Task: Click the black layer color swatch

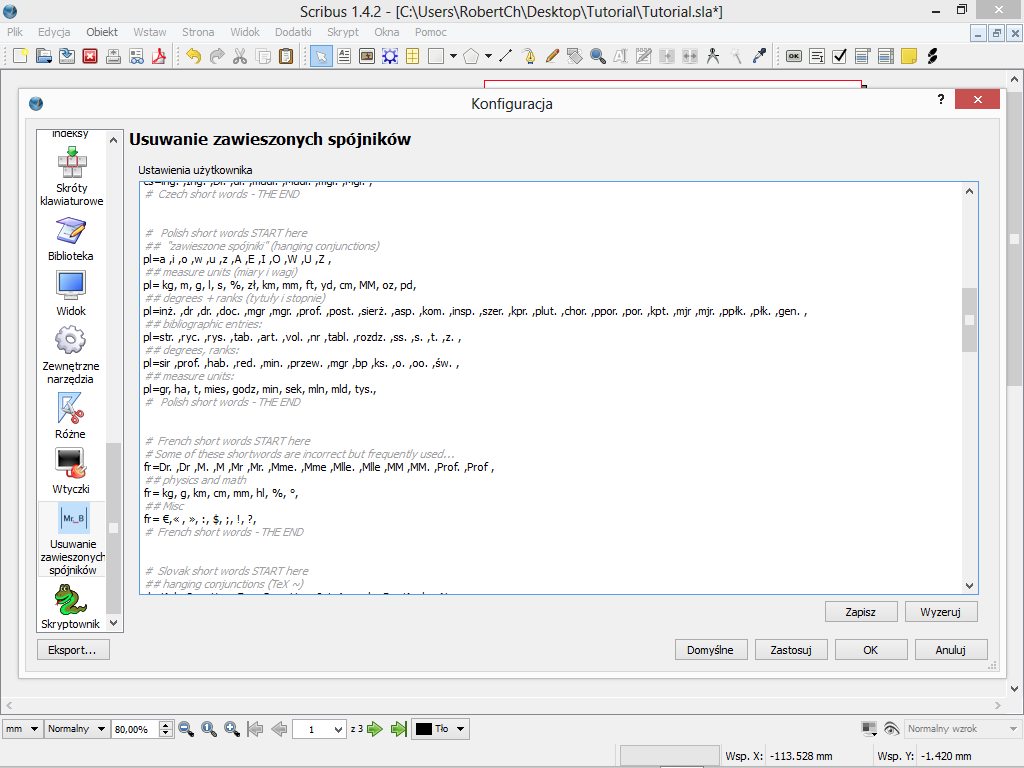Action: point(424,729)
